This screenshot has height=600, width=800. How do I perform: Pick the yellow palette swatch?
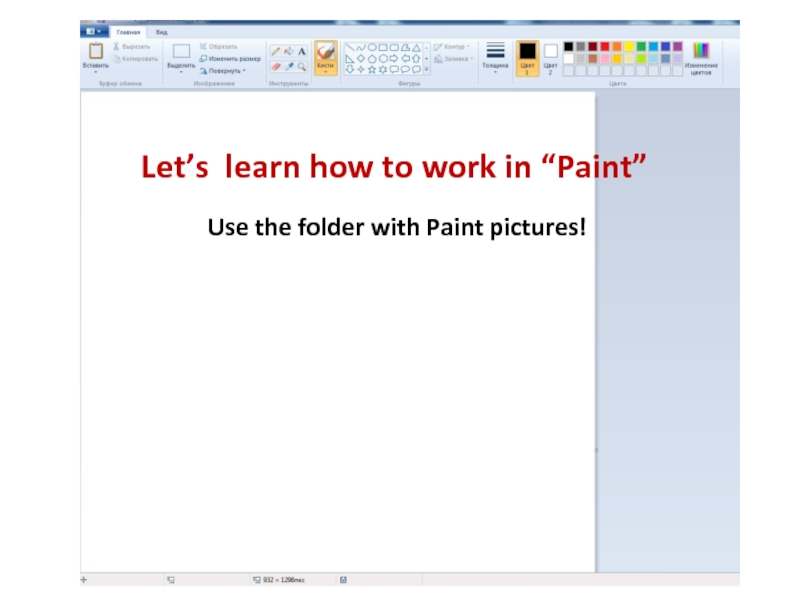click(630, 47)
